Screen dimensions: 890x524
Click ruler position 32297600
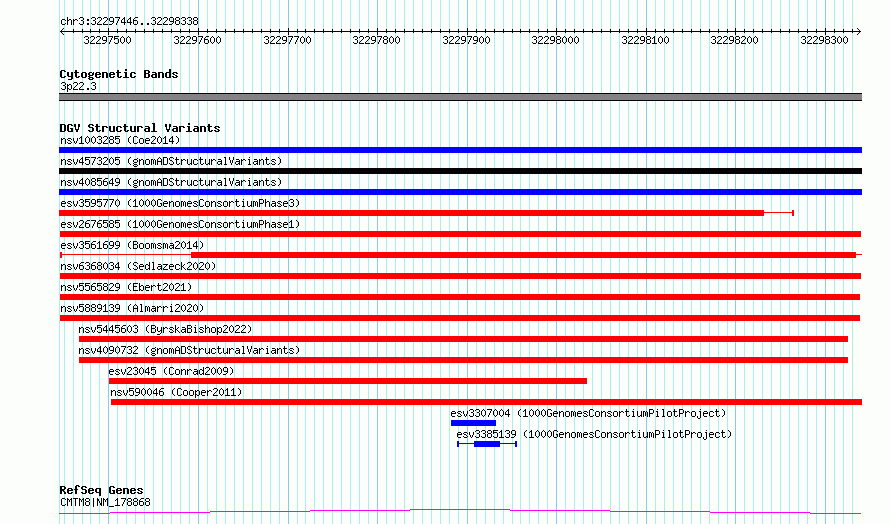[x=197, y=40]
